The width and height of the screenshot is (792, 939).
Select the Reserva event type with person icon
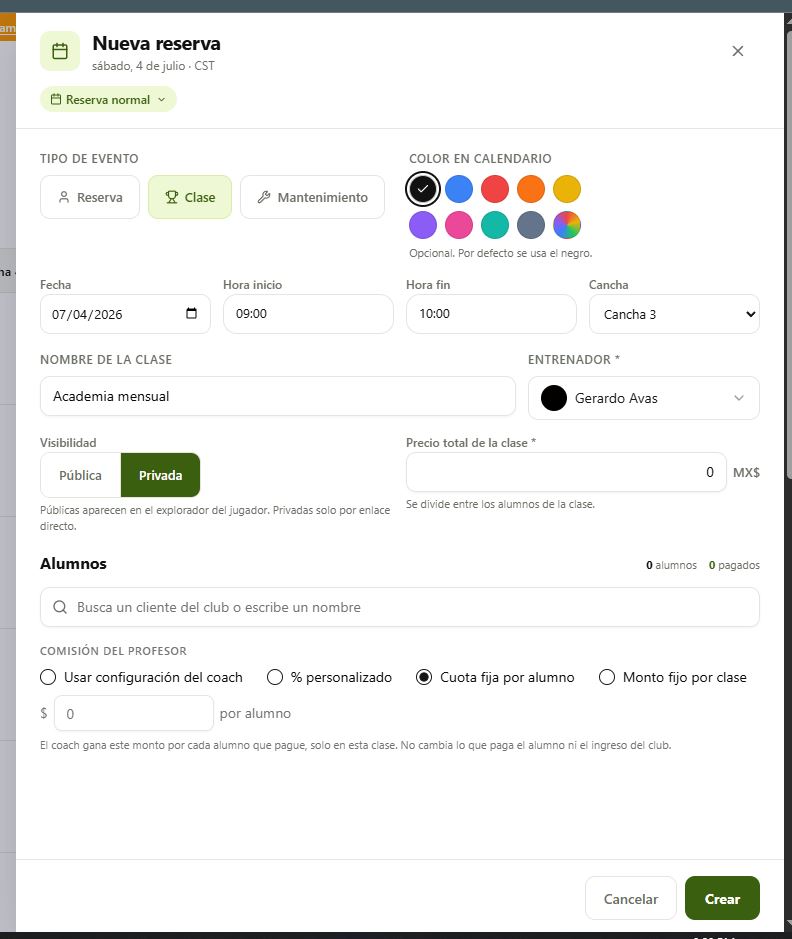(90, 197)
